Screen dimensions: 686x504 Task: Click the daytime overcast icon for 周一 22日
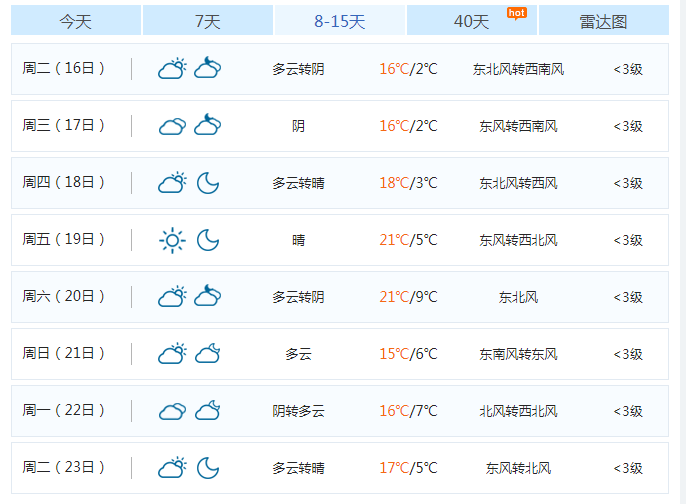coord(172,411)
